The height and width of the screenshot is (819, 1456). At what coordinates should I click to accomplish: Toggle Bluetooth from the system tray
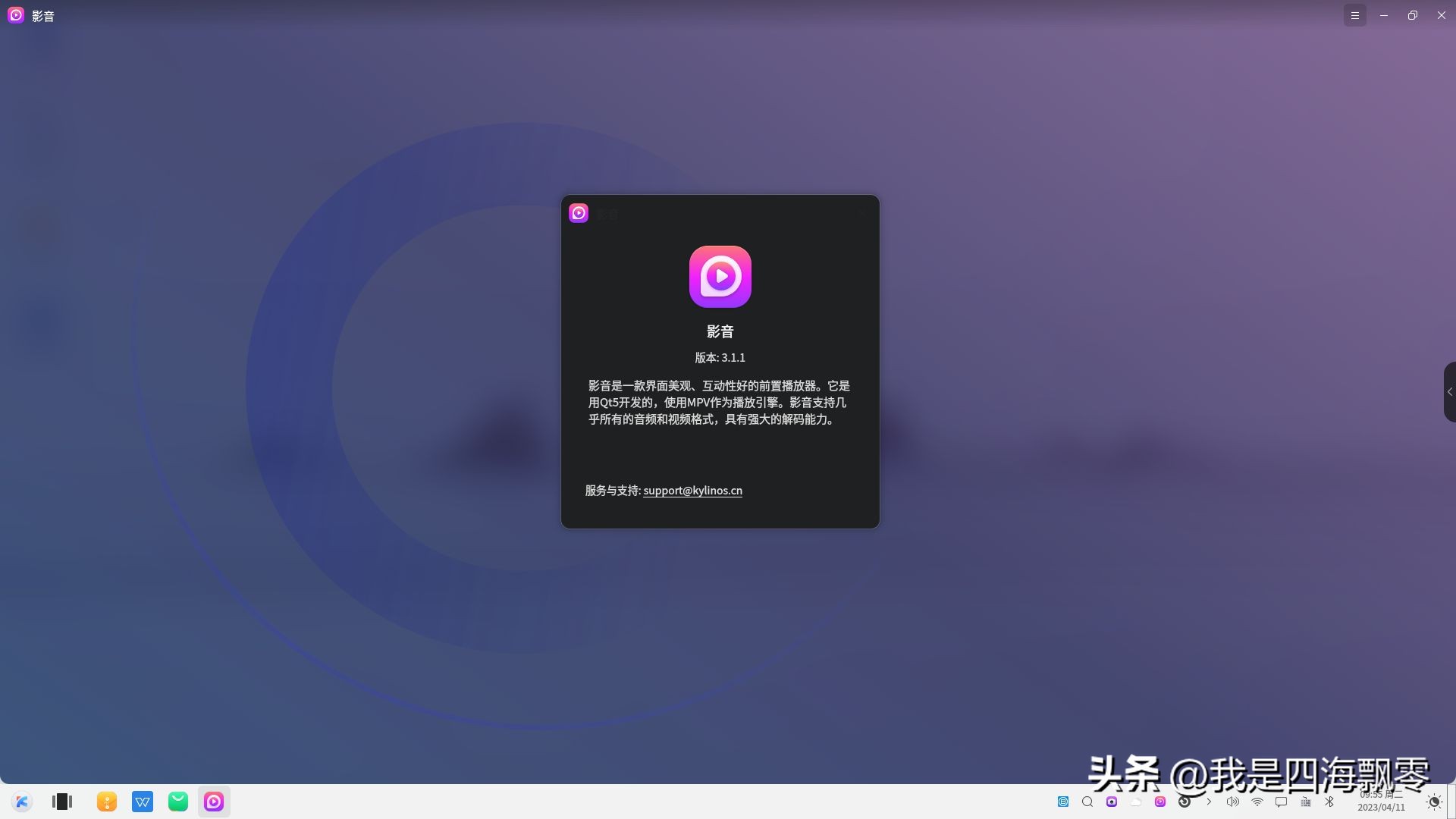[x=1329, y=802]
